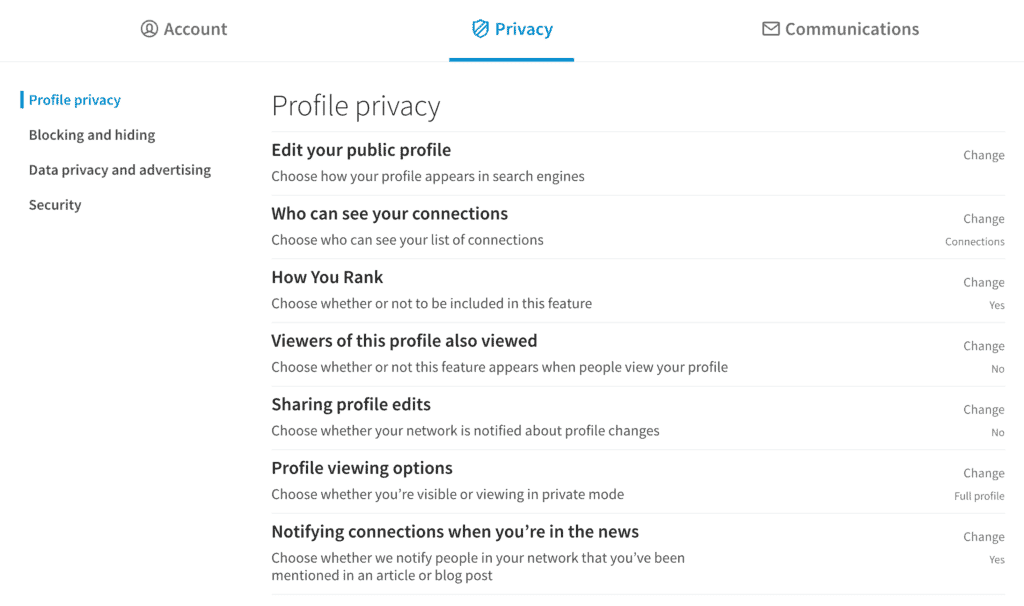Change your profile viewing options
Viewport: 1024px width, 606px height.
point(983,472)
